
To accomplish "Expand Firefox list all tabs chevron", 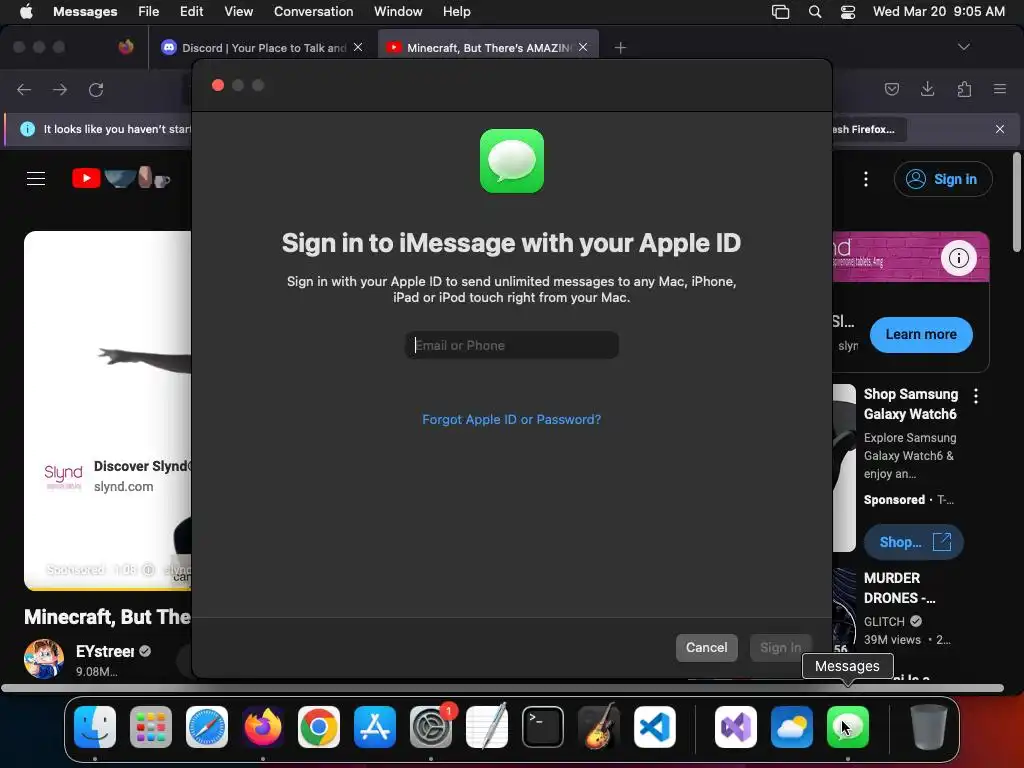I will [x=964, y=47].
